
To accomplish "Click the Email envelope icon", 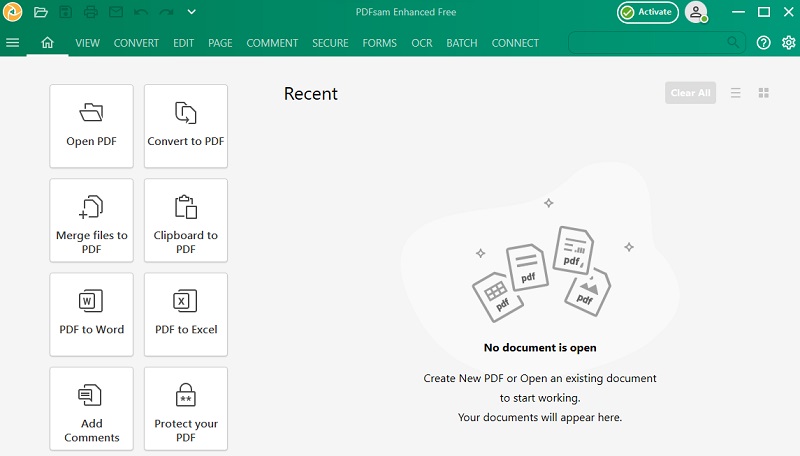I will point(116,12).
